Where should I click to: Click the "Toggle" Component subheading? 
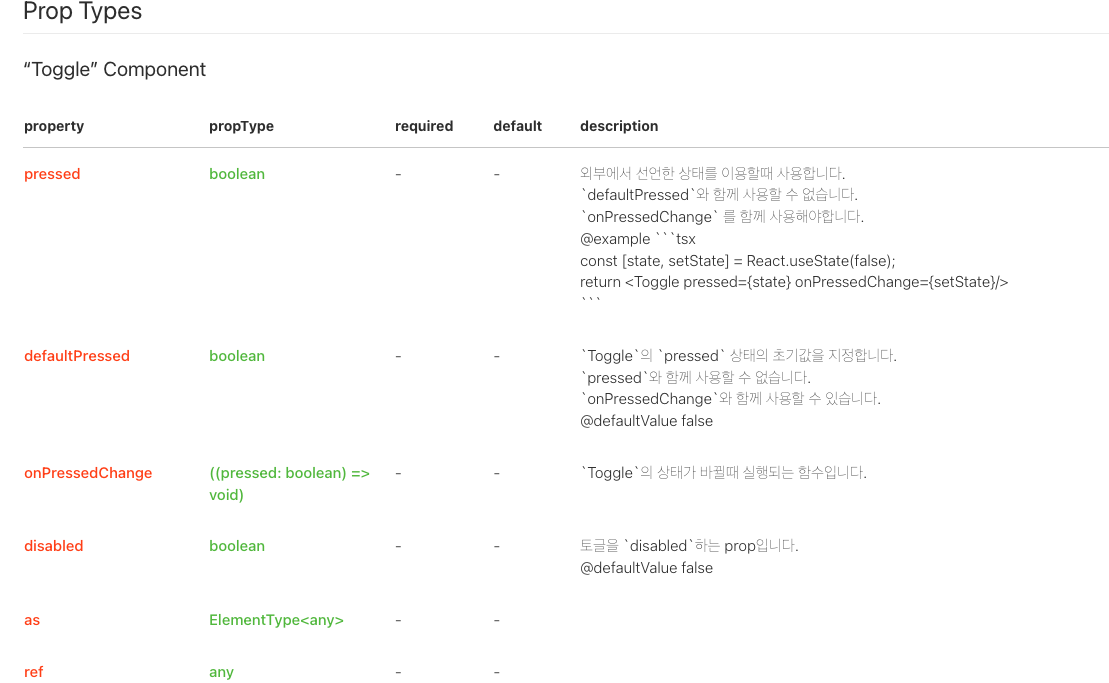tap(115, 69)
